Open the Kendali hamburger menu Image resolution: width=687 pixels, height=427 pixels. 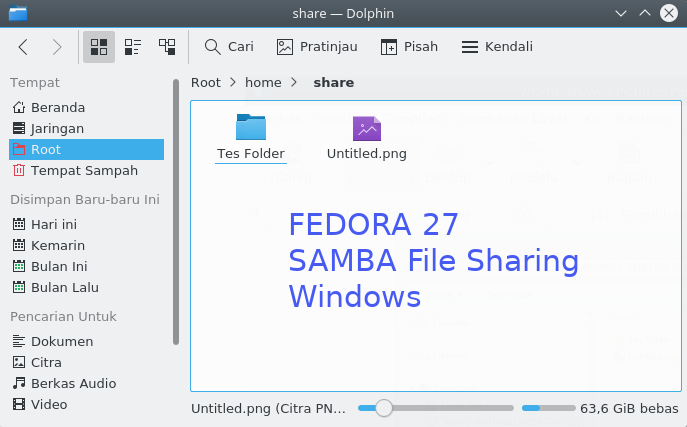[x=497, y=47]
